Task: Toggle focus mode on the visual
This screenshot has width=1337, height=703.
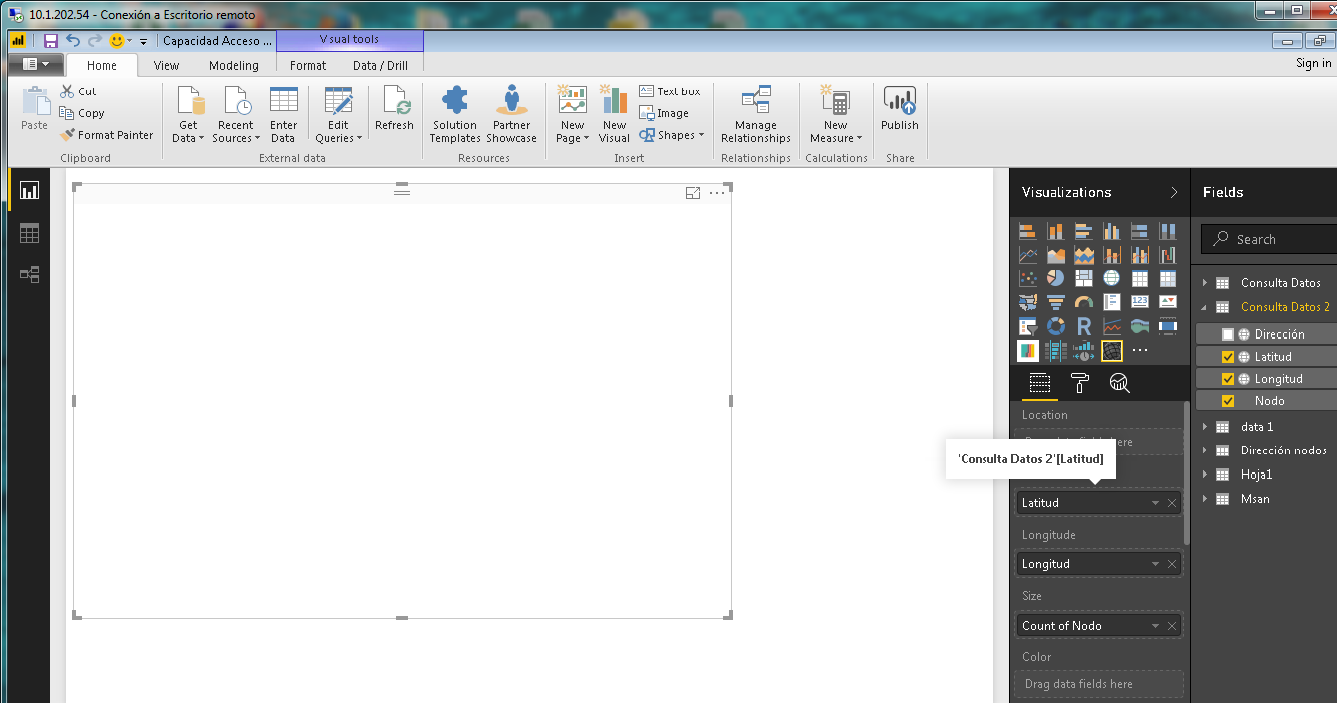Action: tap(693, 193)
